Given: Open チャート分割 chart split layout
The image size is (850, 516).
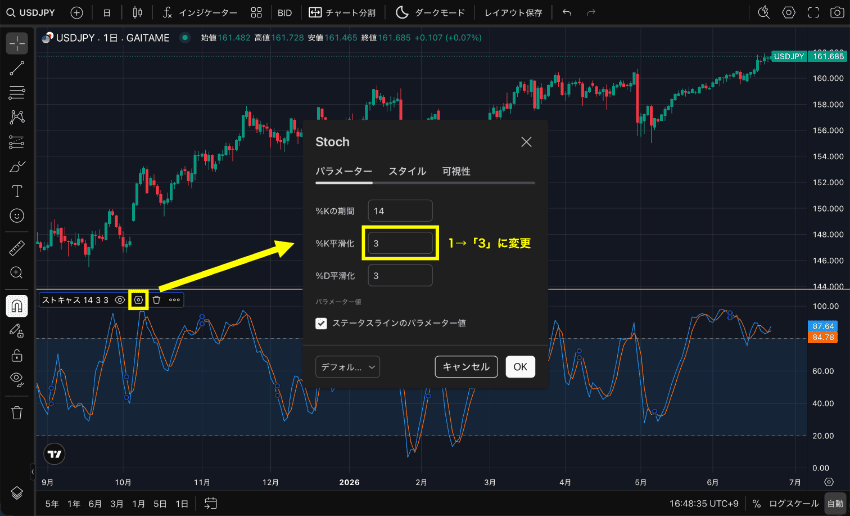Looking at the screenshot, I should [x=342, y=12].
